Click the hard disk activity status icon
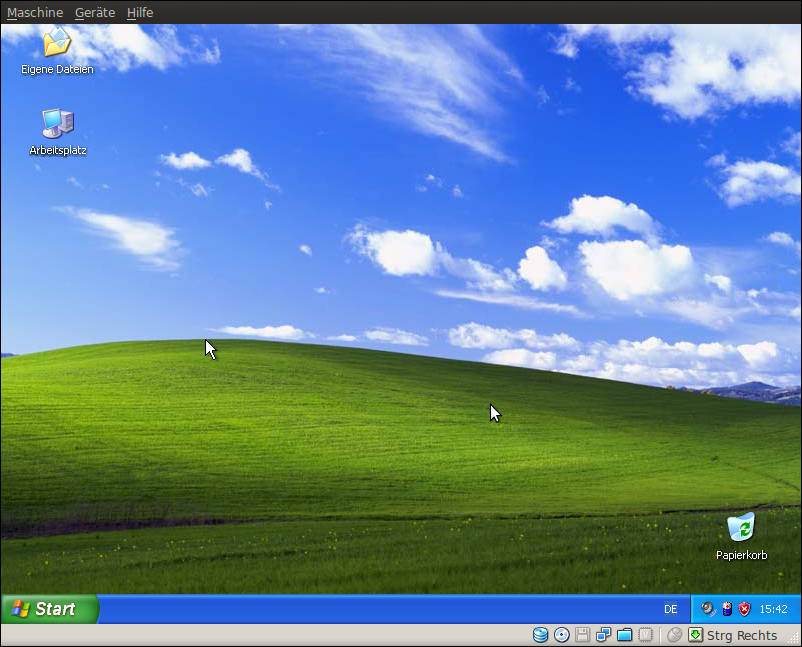Image resolution: width=802 pixels, height=647 pixels. coord(541,635)
